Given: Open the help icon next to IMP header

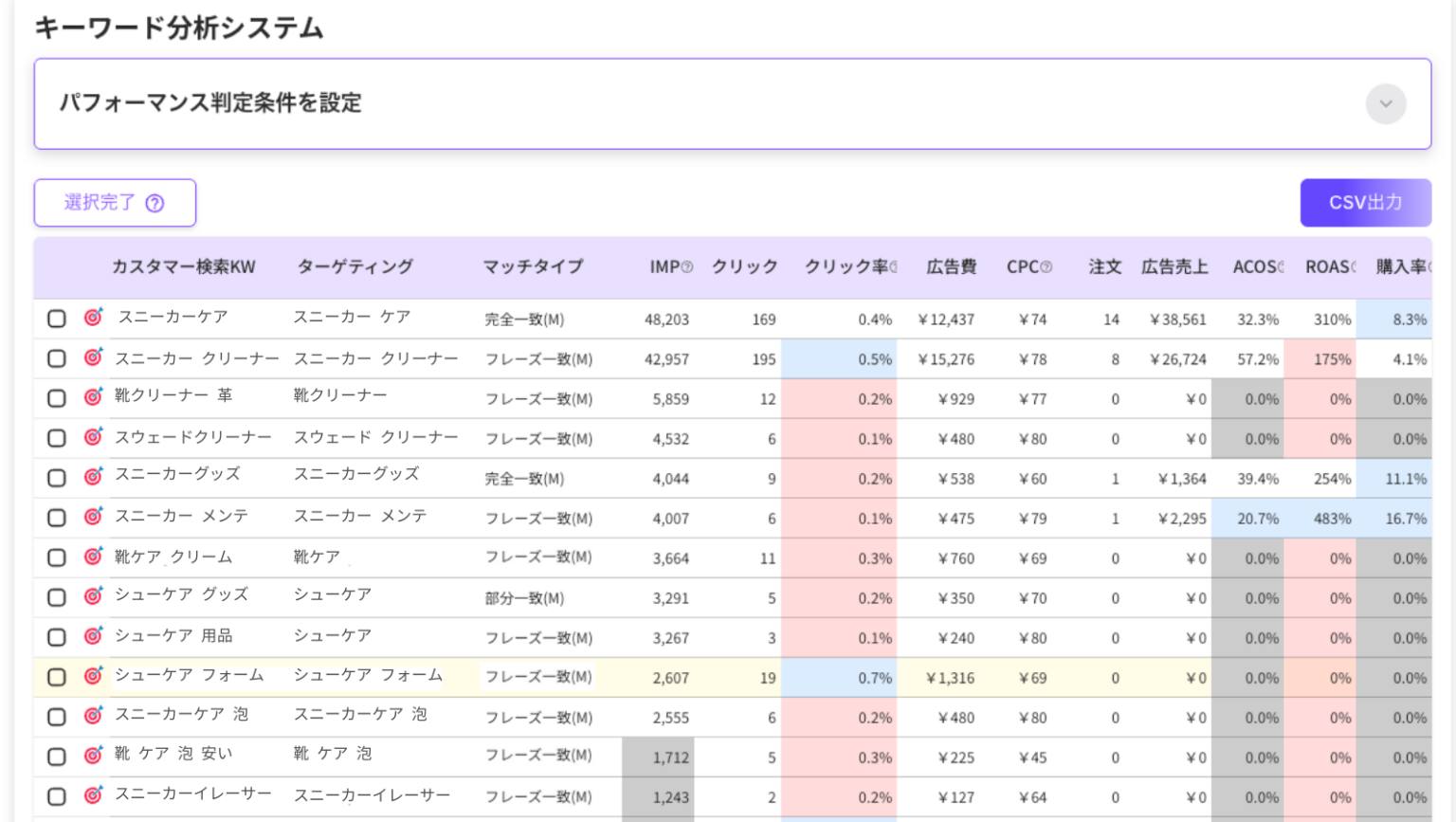Looking at the screenshot, I should coord(685,266).
